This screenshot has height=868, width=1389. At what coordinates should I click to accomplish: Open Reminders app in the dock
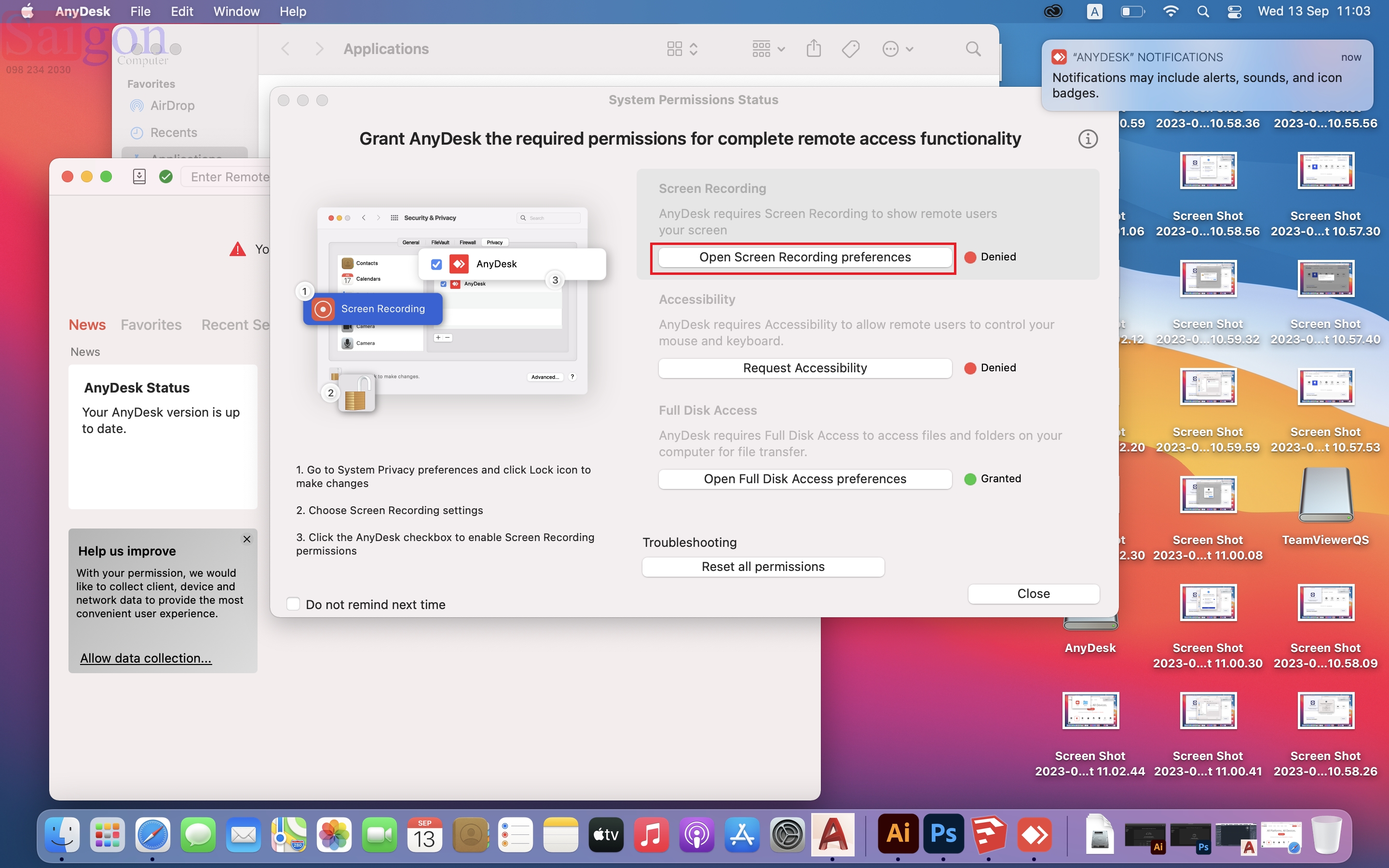coord(516,835)
